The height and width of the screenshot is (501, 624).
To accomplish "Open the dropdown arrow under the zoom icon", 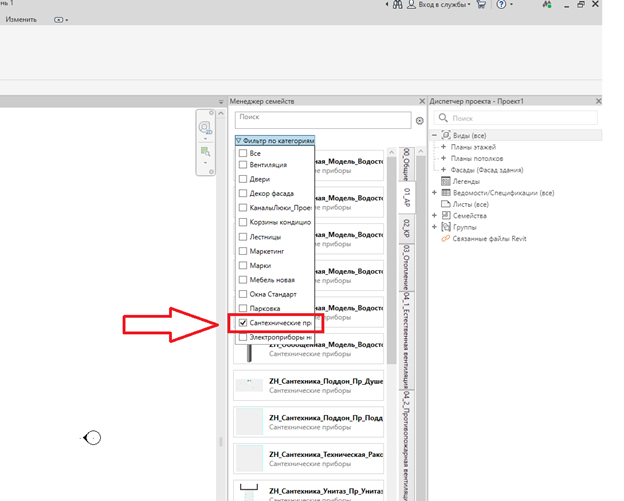I will tap(205, 163).
